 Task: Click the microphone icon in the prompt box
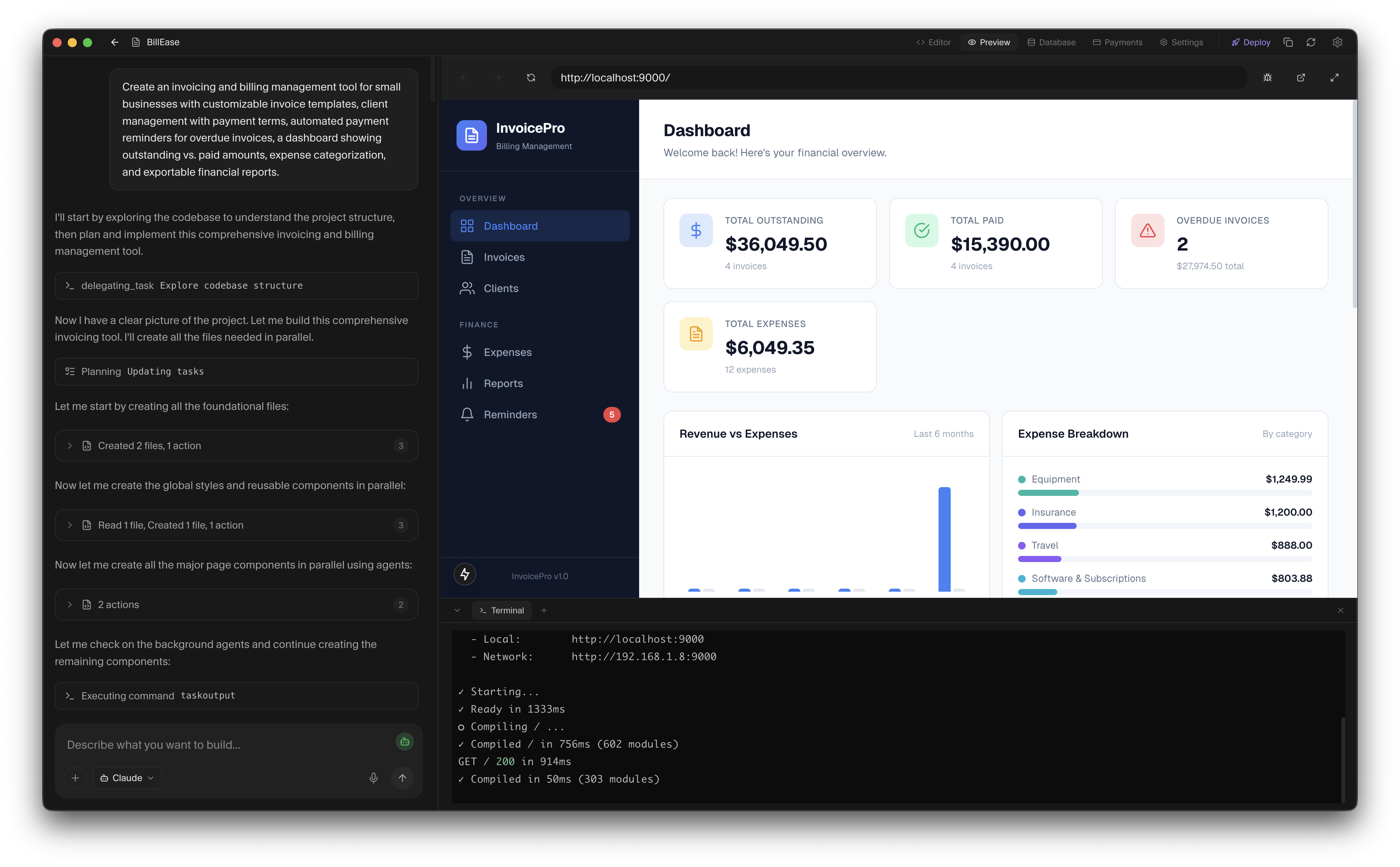pyautogui.click(x=373, y=778)
